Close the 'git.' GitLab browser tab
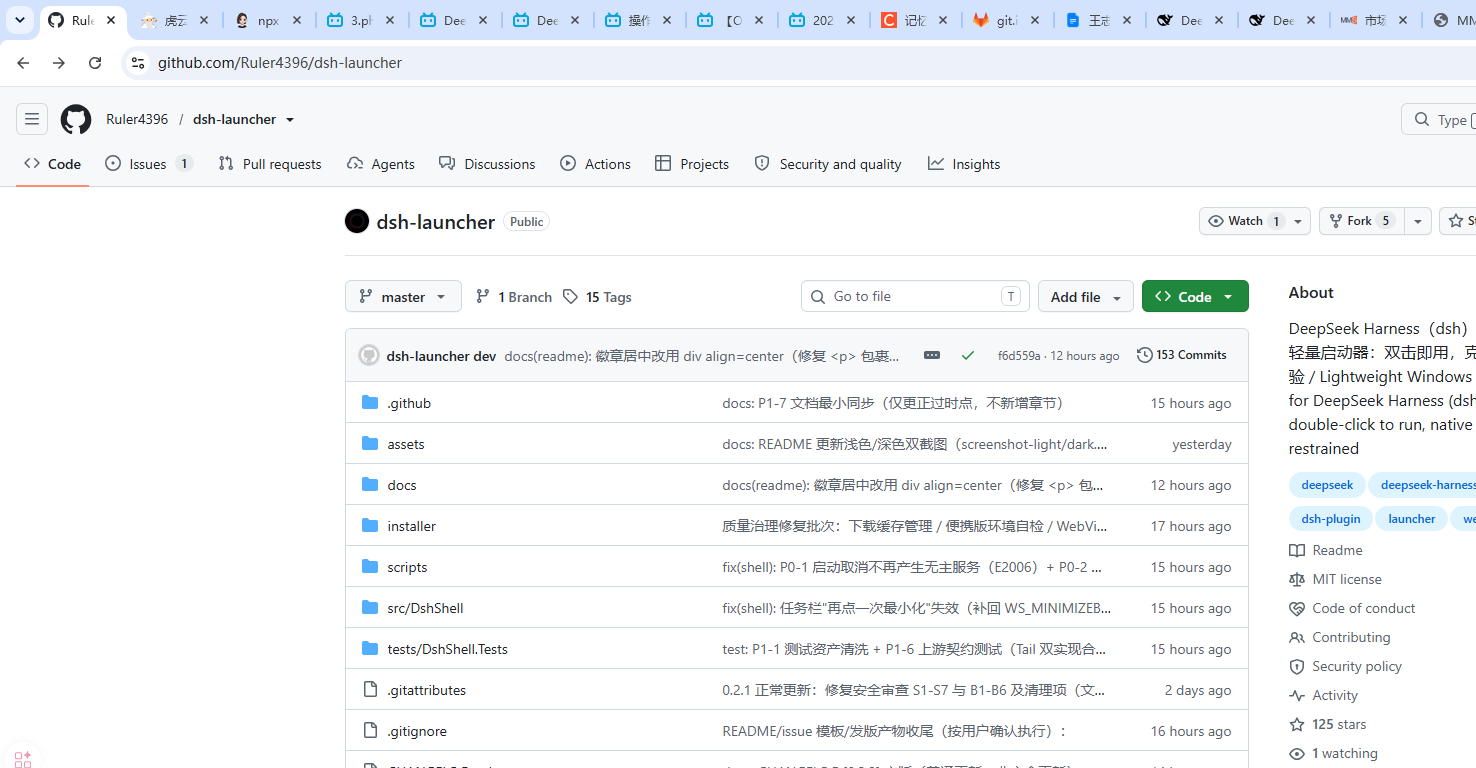This screenshot has height=768, width=1476. point(1035,20)
